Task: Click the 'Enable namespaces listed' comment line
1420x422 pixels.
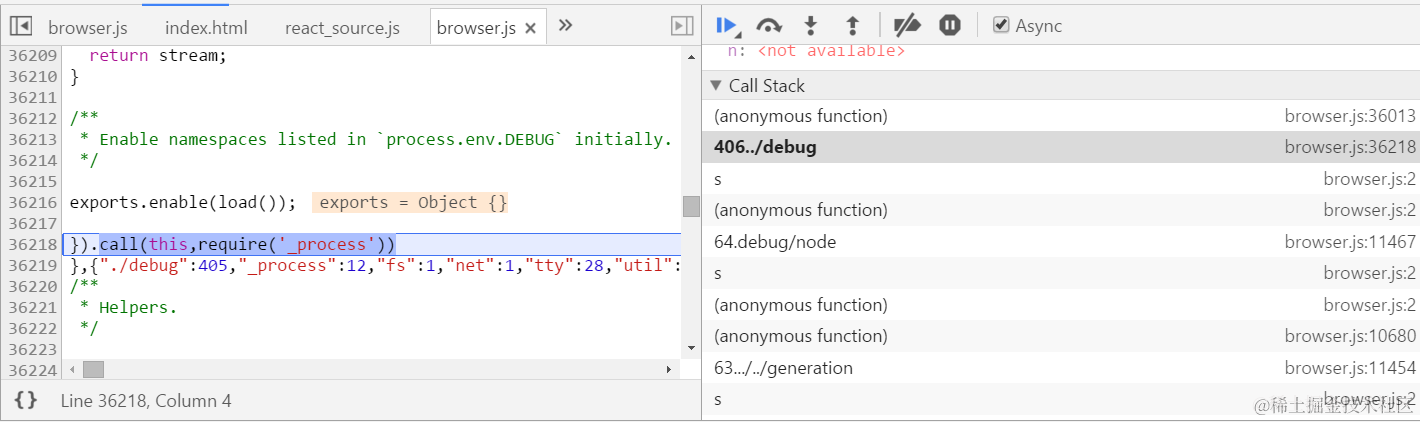Action: pos(376,140)
